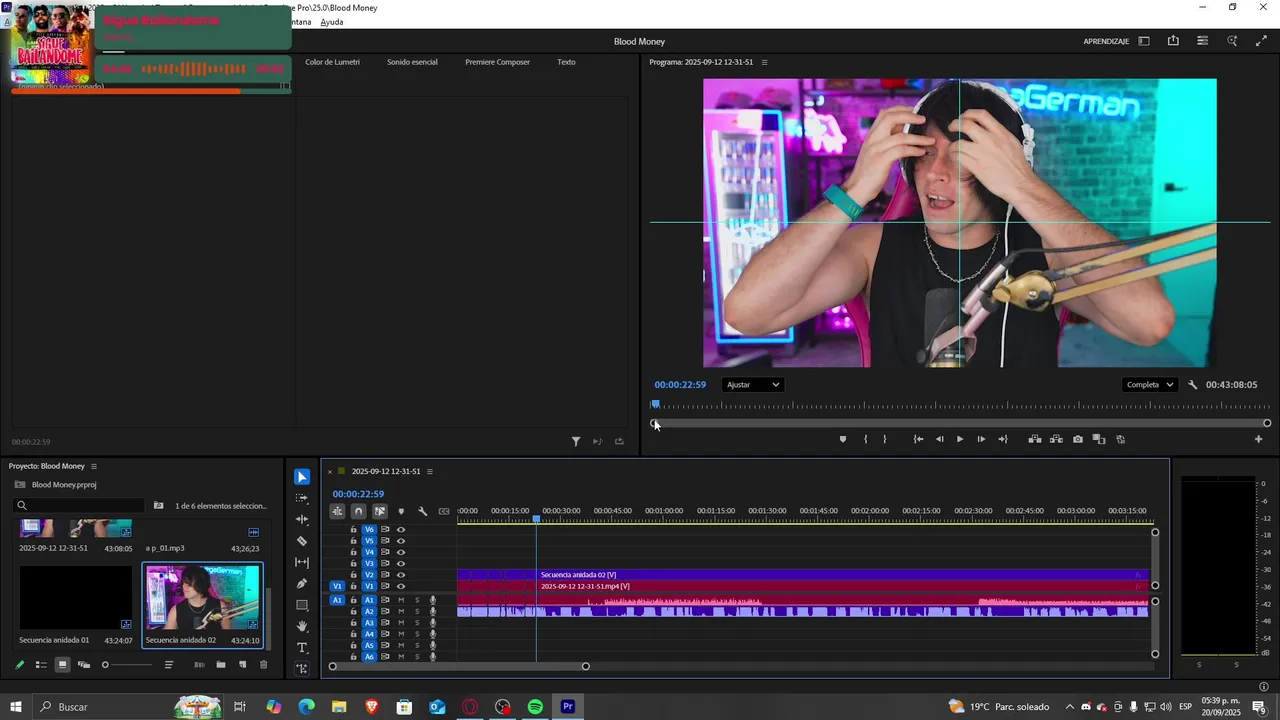Toggle lock on track V3

coord(353,563)
